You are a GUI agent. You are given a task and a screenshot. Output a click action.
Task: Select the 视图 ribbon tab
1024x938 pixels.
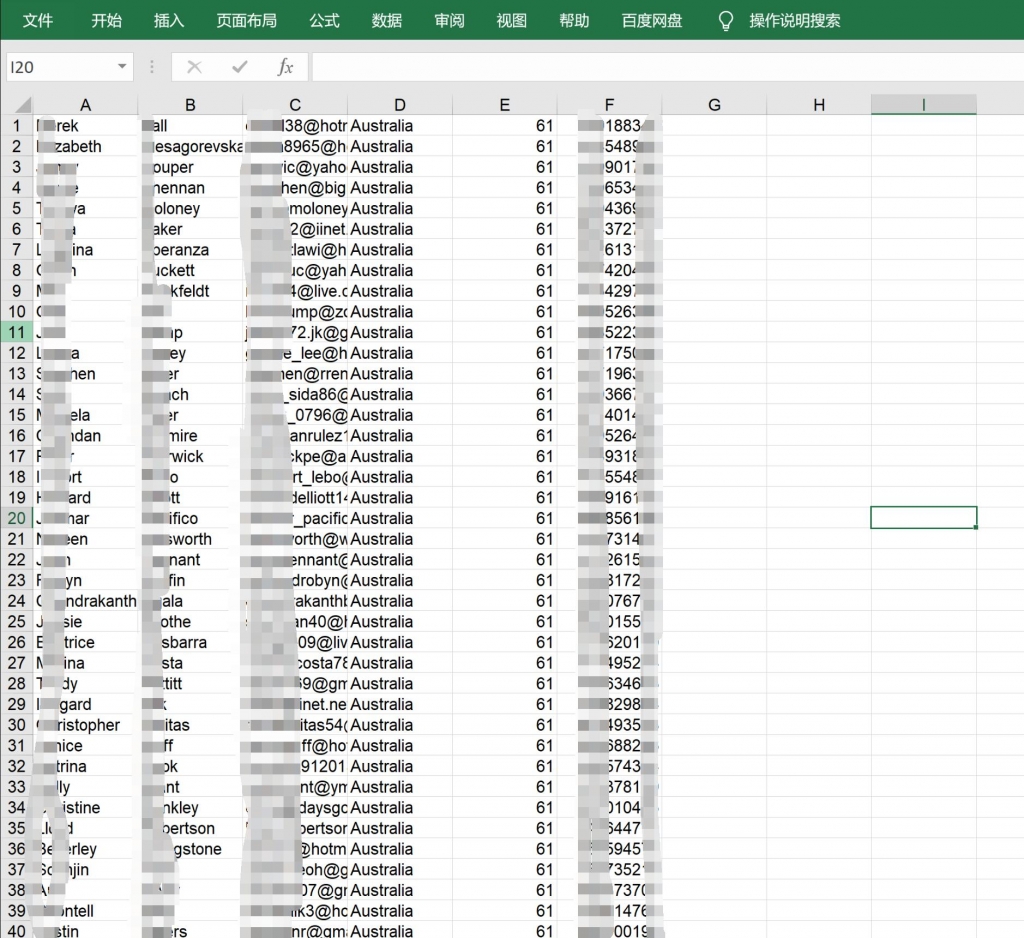(511, 21)
